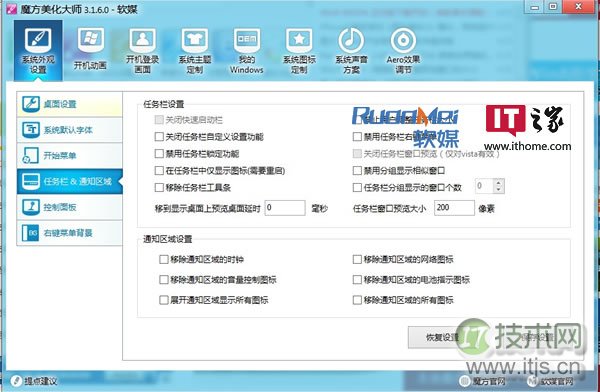600x392 pixels.
Task: Click the 任务栏窗口预览大小 pixel input field
Action: point(454,208)
